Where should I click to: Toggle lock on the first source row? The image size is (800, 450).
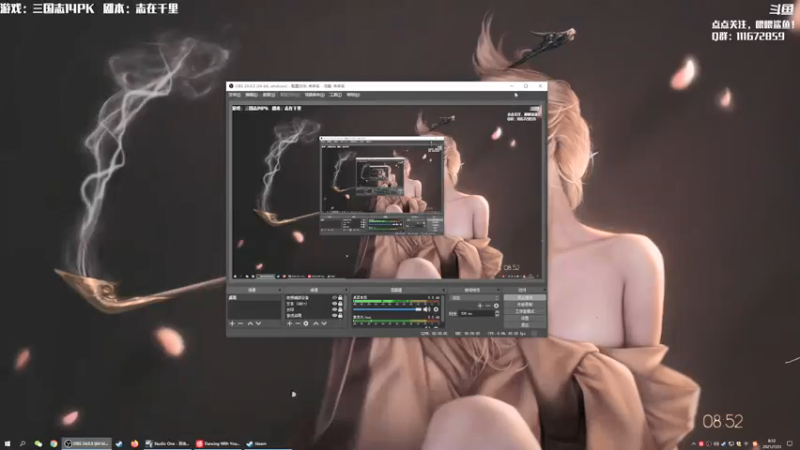pos(340,297)
